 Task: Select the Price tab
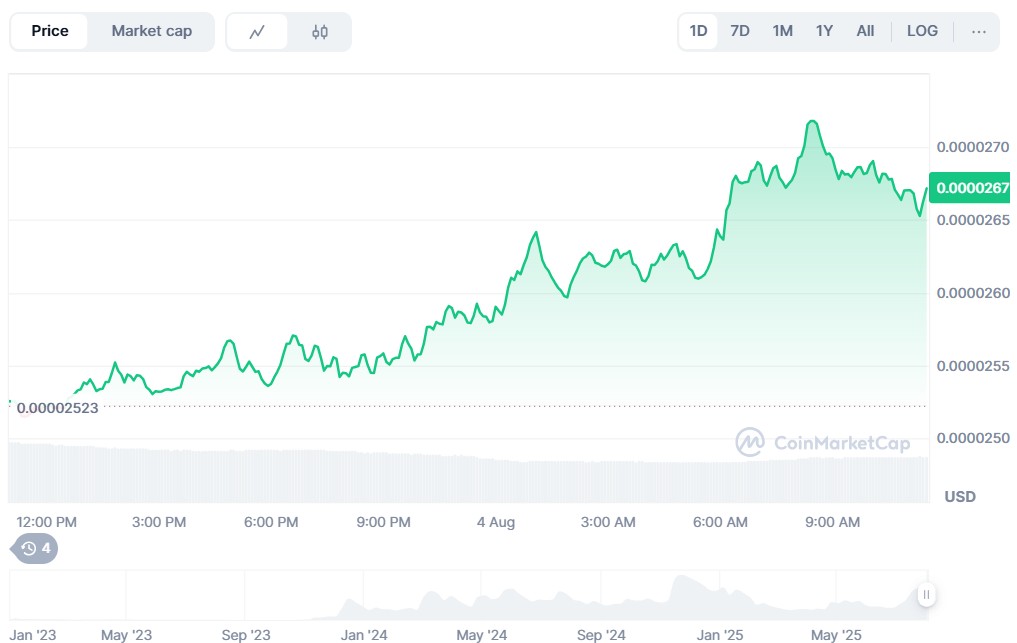[x=50, y=31]
